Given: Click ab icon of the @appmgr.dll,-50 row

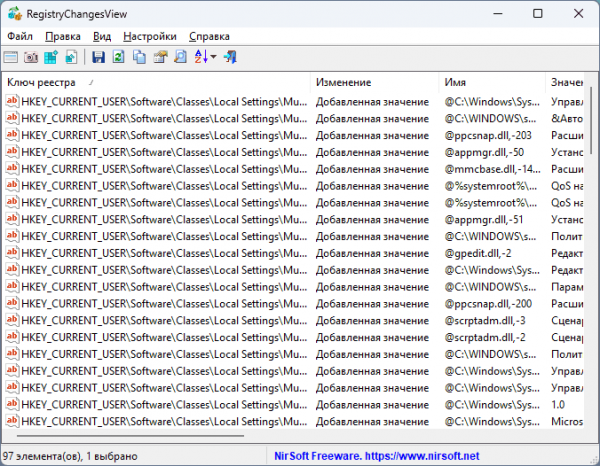Looking at the screenshot, I should click(x=12, y=152).
